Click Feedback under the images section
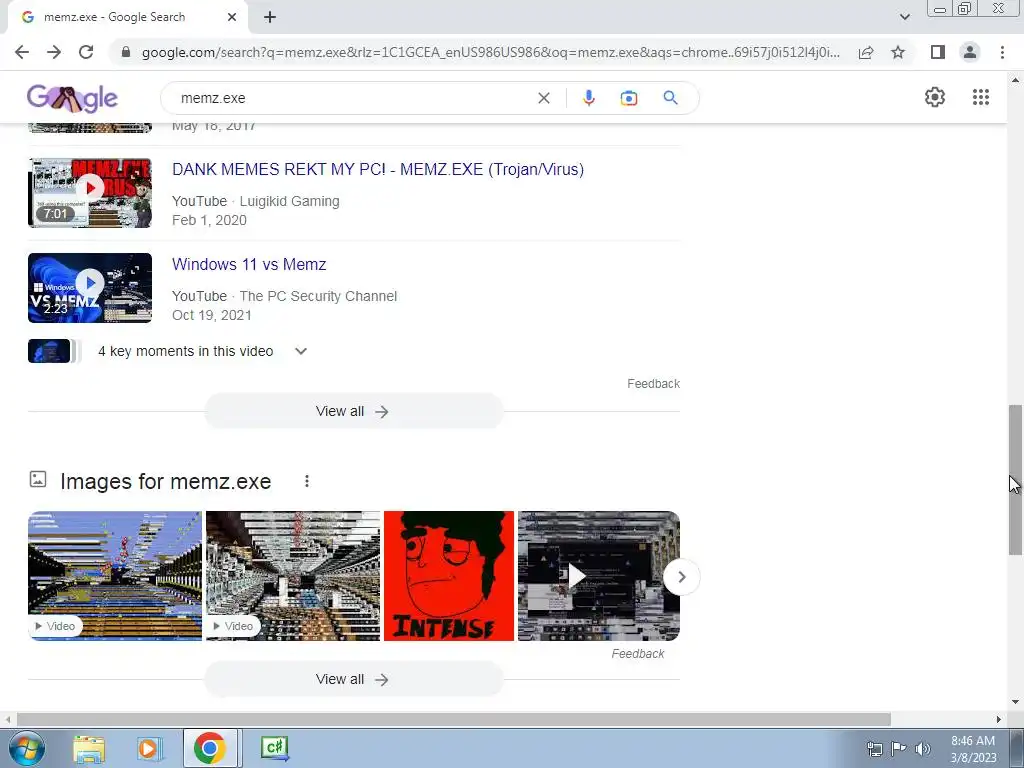This screenshot has width=1024, height=768. tap(637, 654)
